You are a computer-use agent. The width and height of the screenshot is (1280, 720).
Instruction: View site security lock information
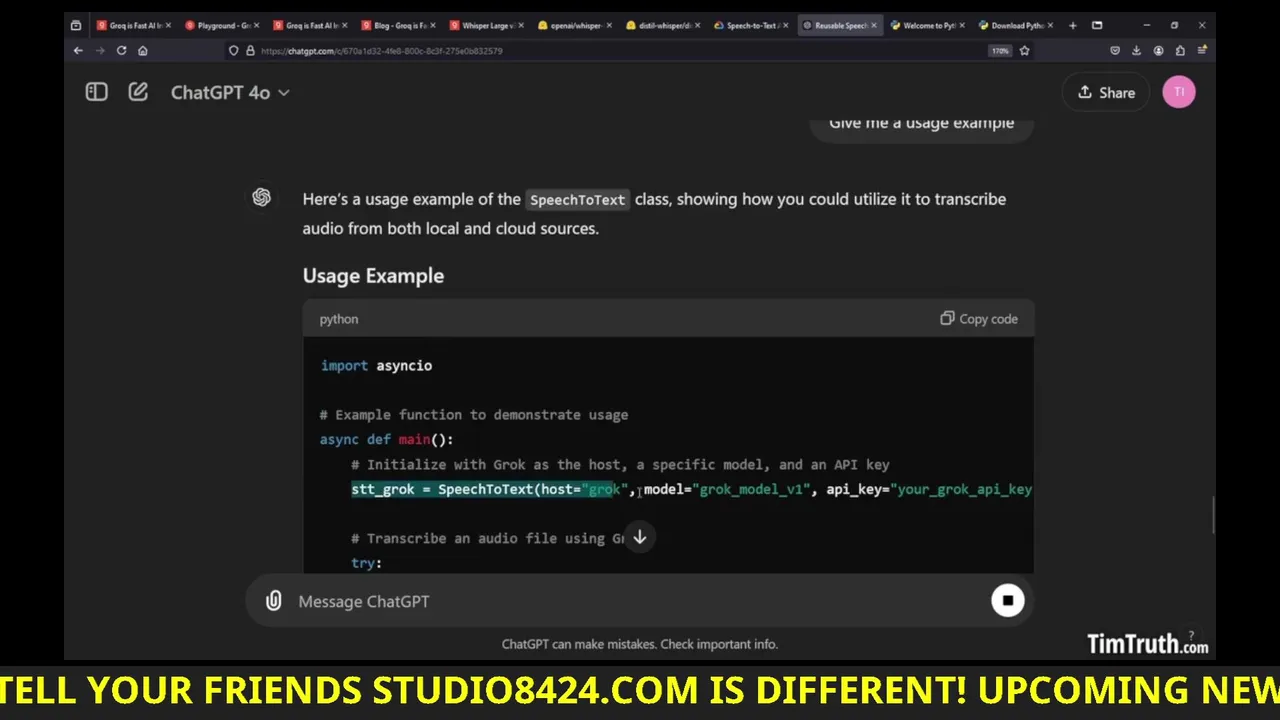[250, 51]
